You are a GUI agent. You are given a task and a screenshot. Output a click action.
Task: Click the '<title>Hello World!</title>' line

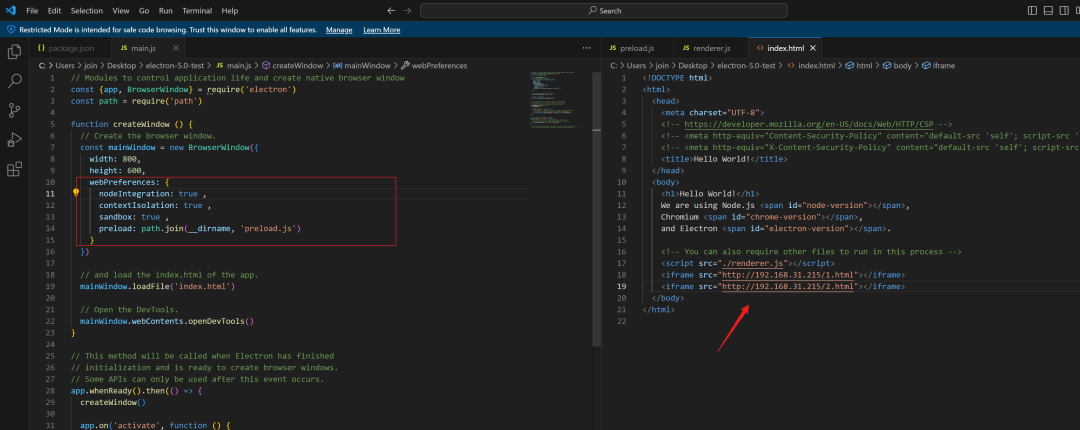724,158
